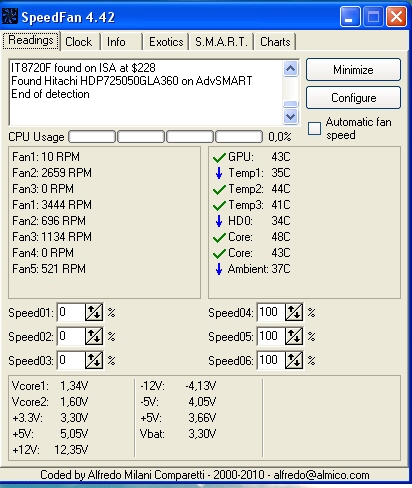Click the 'Fan1: 10 RPM' reading
The height and width of the screenshot is (488, 412).
46,157
